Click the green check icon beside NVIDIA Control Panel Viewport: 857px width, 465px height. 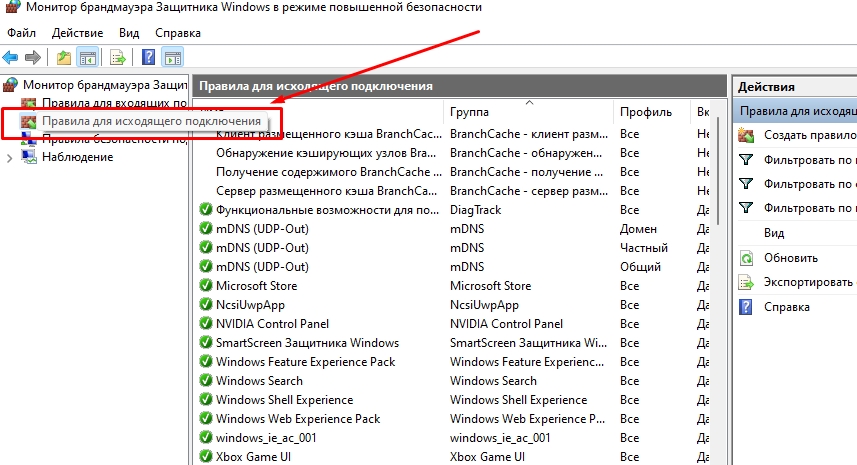[x=206, y=324]
